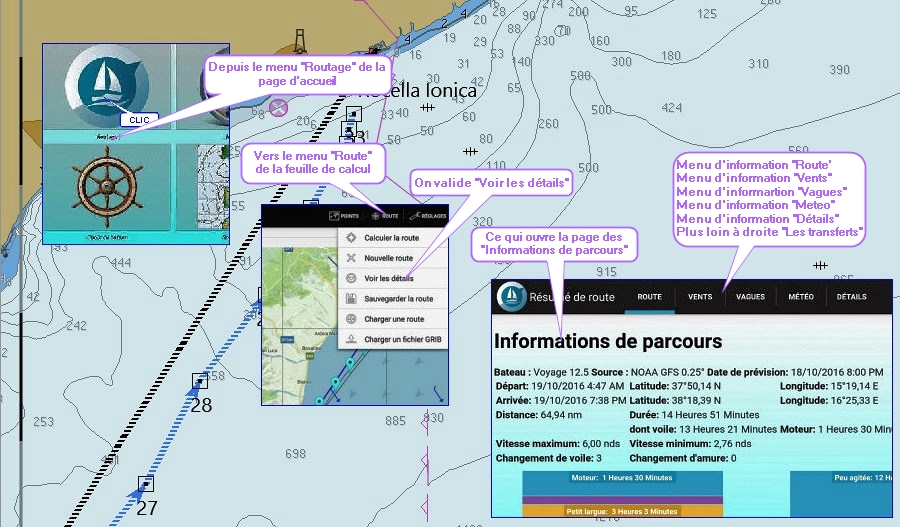
Task: Click the depth sounding 698 on chart
Action: (296, 454)
